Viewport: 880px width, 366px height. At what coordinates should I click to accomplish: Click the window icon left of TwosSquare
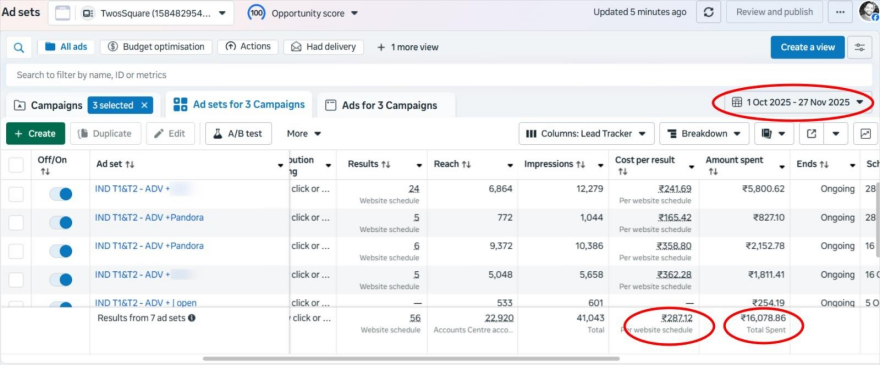pyautogui.click(x=62, y=13)
